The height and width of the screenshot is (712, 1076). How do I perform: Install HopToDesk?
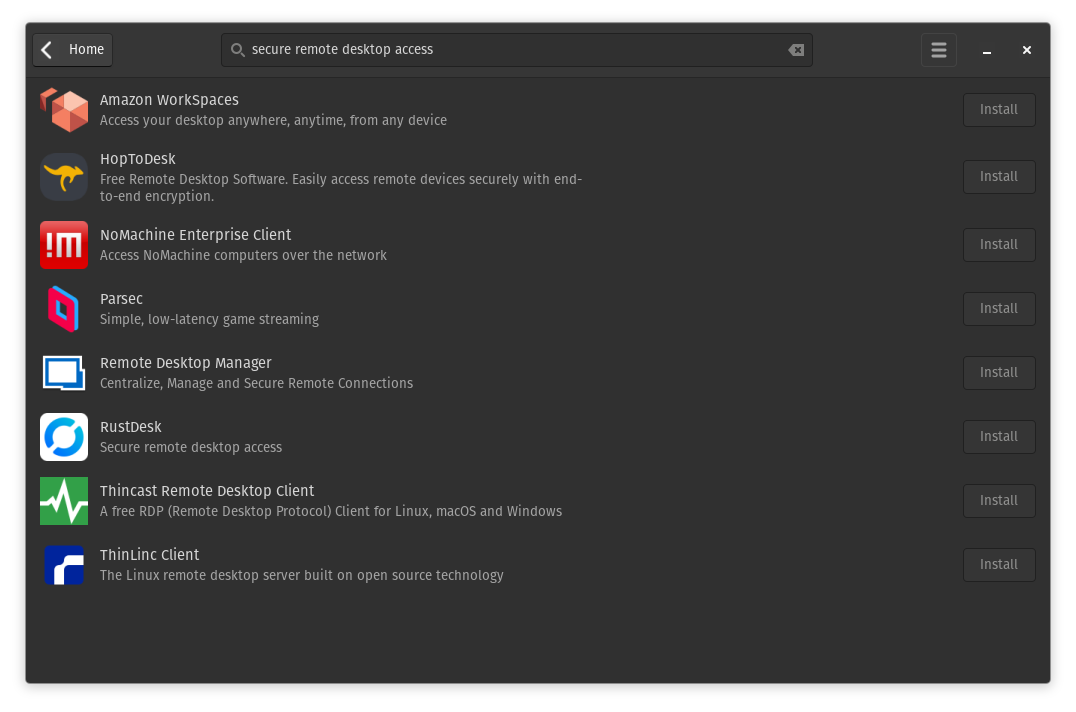click(x=999, y=177)
